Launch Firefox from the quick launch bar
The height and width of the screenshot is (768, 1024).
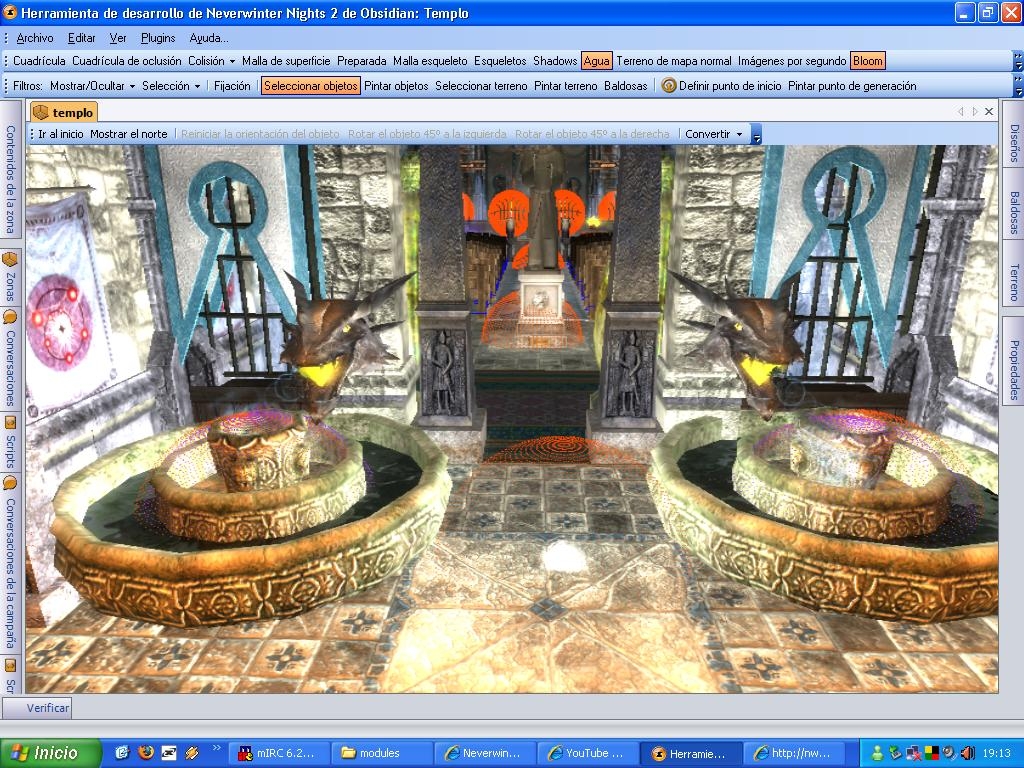[x=146, y=753]
